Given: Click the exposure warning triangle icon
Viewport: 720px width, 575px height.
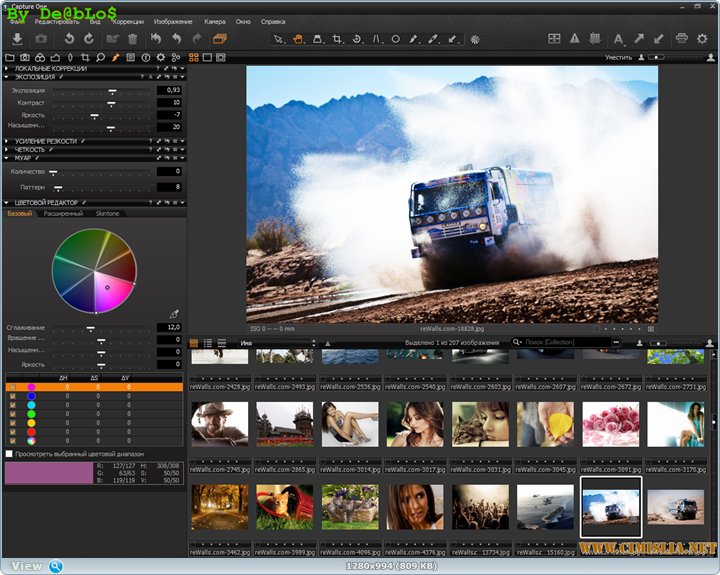Looking at the screenshot, I should (x=575, y=39).
